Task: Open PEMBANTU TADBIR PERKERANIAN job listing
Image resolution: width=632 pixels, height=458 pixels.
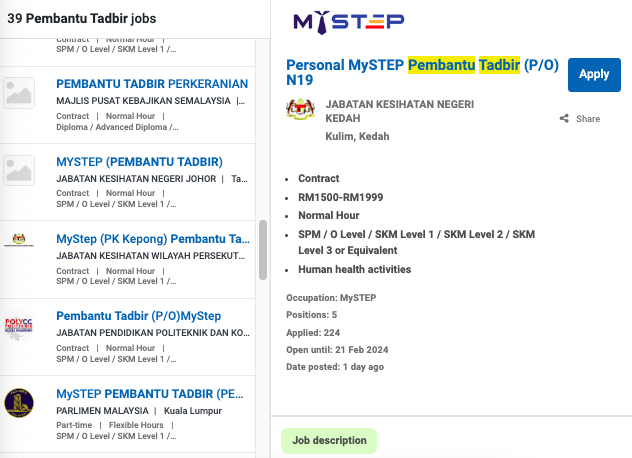Action: pos(152,84)
